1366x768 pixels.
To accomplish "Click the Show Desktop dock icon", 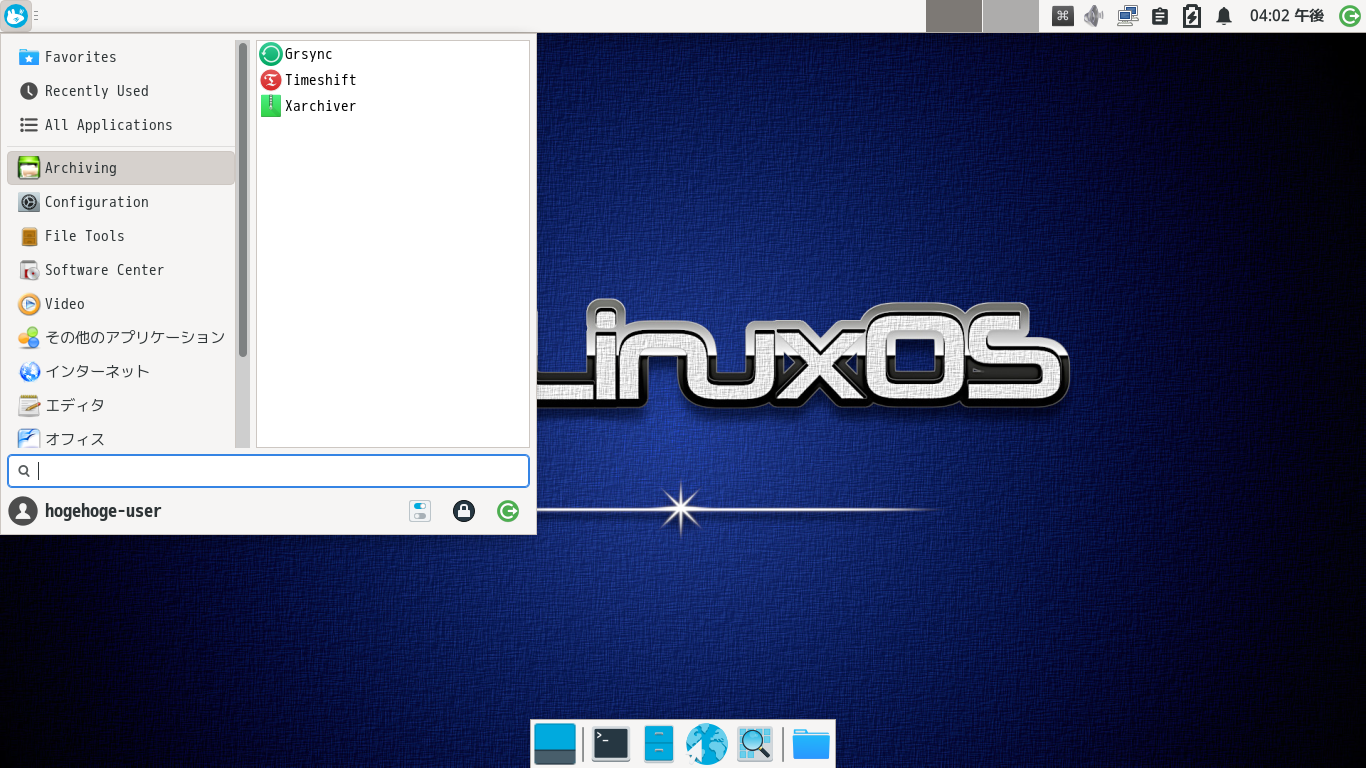I will (x=555, y=744).
